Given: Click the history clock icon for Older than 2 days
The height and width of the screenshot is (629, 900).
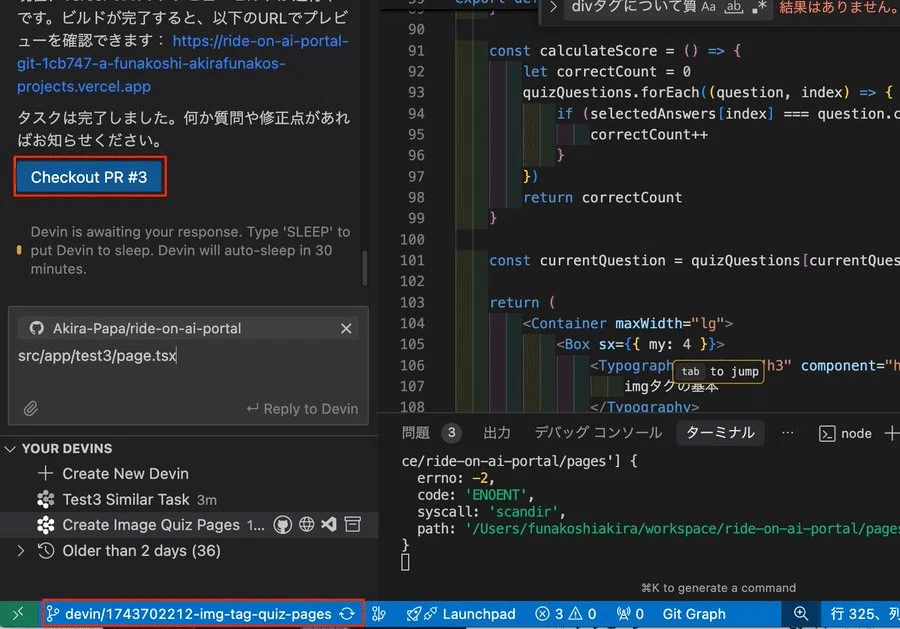Looking at the screenshot, I should pos(46,550).
